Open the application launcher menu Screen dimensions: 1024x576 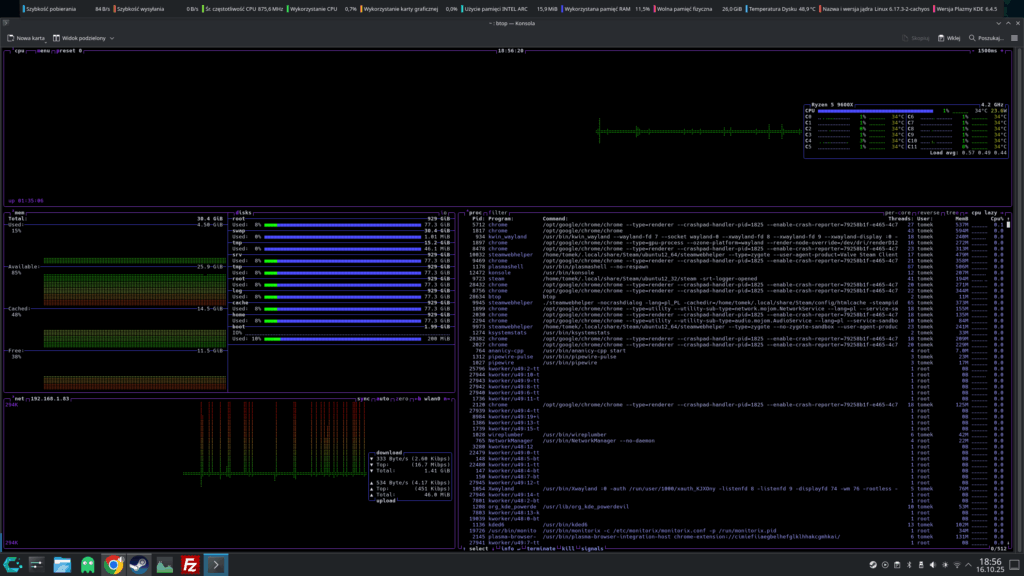(x=11, y=565)
